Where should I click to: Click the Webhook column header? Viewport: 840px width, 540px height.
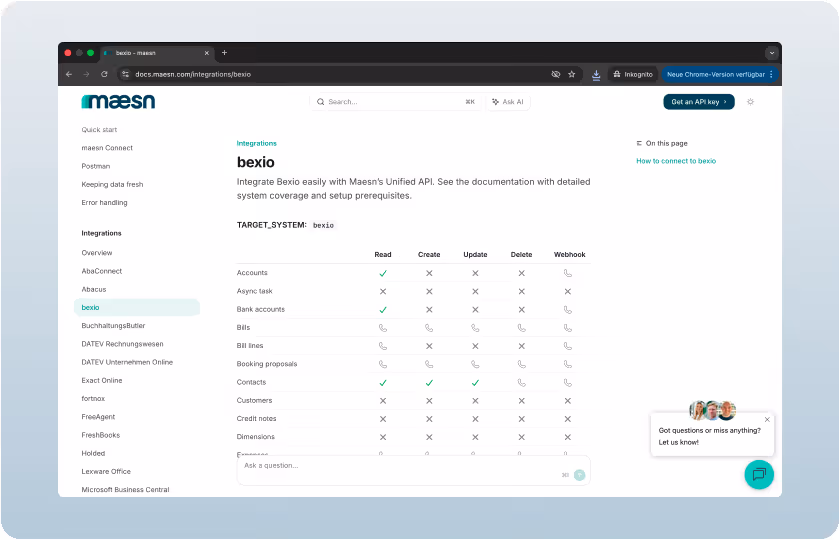point(569,254)
